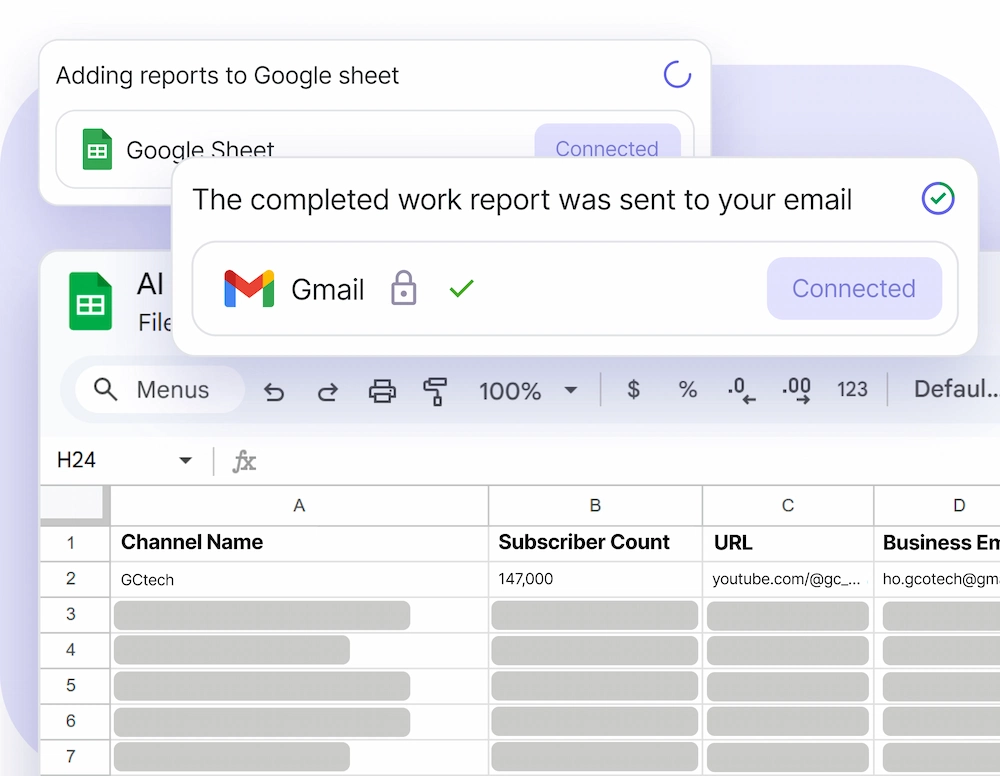This screenshot has height=776, width=1000.
Task: Format as currency with dollar icon
Action: [x=633, y=389]
